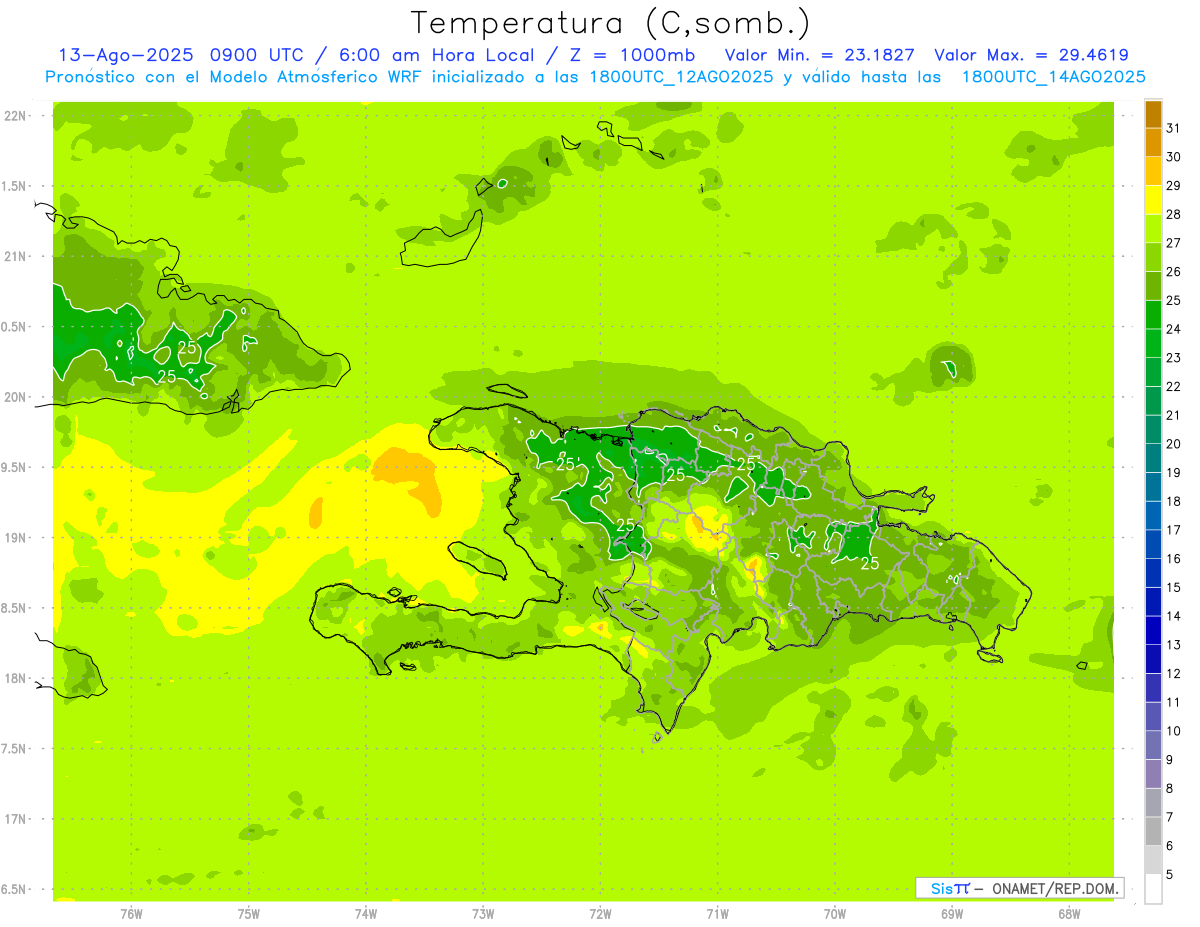Click the "68W" longitude label
This screenshot has width=1200, height=927.
click(1069, 914)
